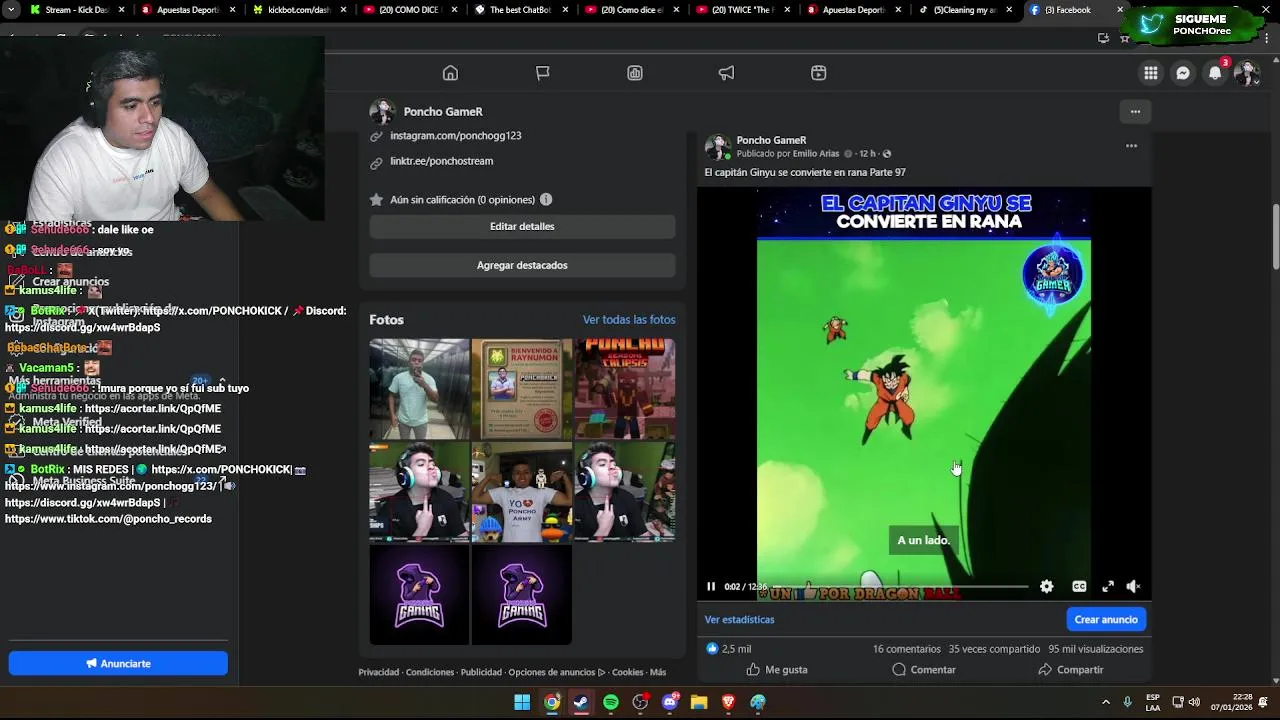1280x720 pixels.
Task: Unmute the video speaker icon
Action: (1133, 587)
